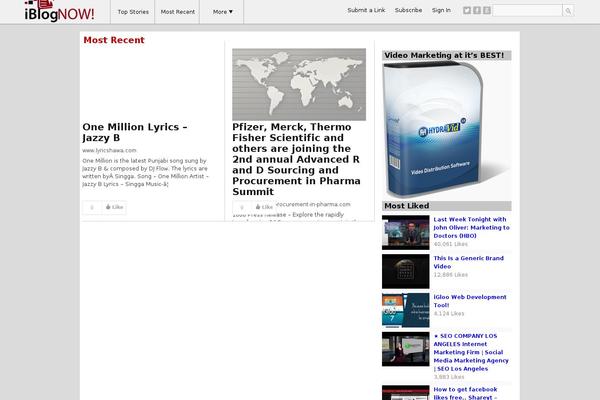Click the Subscribe link
This screenshot has height=400, width=600.
tap(408, 10)
